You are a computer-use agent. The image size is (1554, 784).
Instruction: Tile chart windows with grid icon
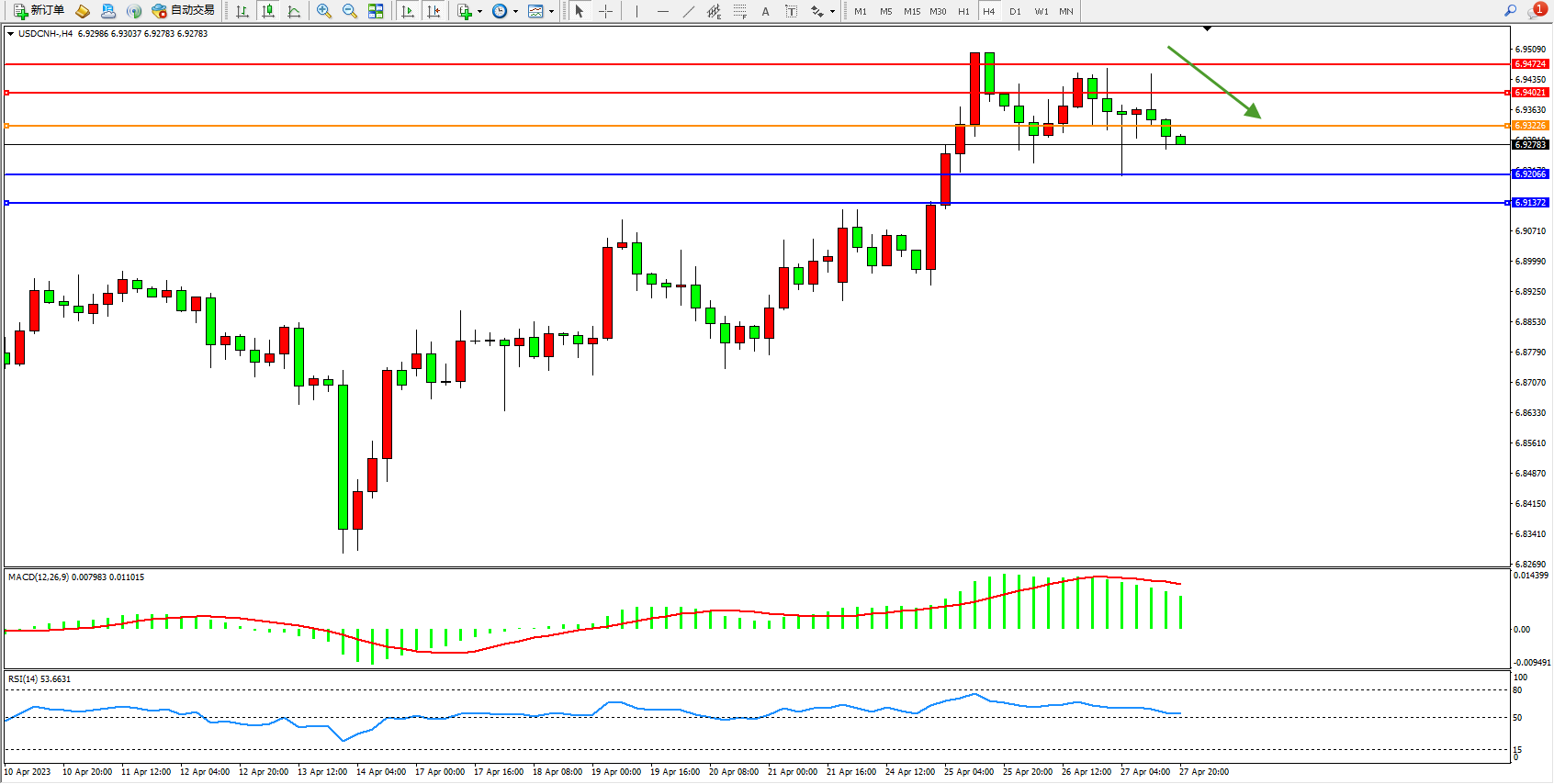coord(376,11)
